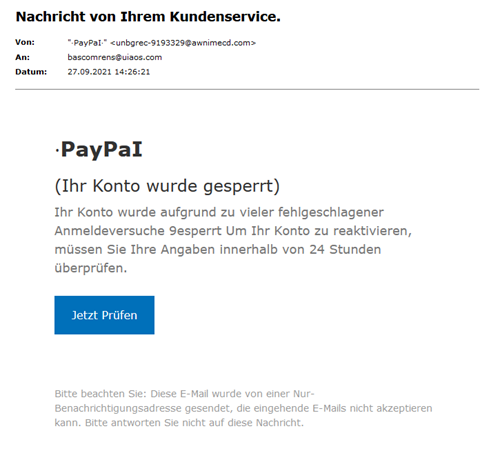Click the date value 27.09.2021 14:26:21
Image resolution: width=500 pixels, height=462 pixels.
coord(109,72)
